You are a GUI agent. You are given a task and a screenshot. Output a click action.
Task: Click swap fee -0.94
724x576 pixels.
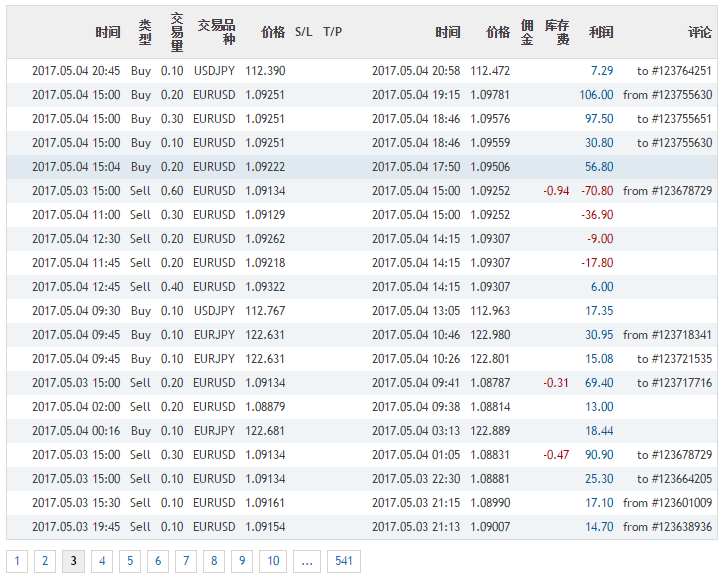click(x=556, y=191)
